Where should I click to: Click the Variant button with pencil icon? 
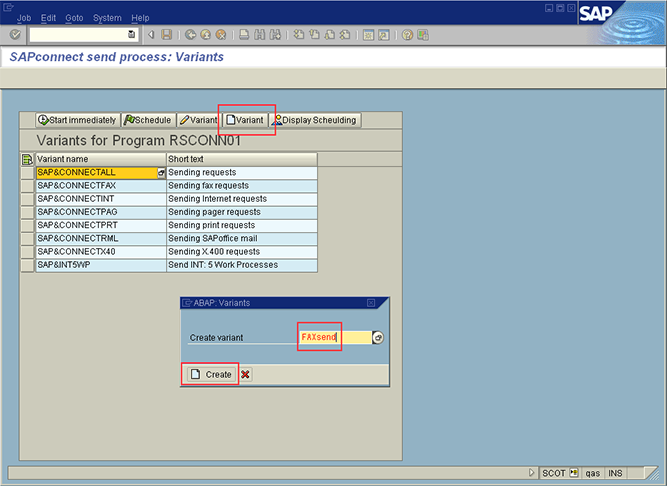click(x=198, y=120)
